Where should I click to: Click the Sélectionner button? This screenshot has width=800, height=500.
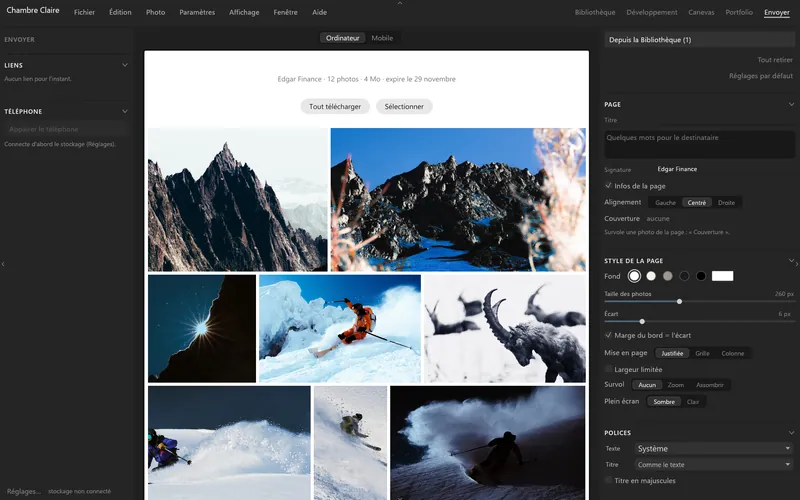(x=404, y=106)
